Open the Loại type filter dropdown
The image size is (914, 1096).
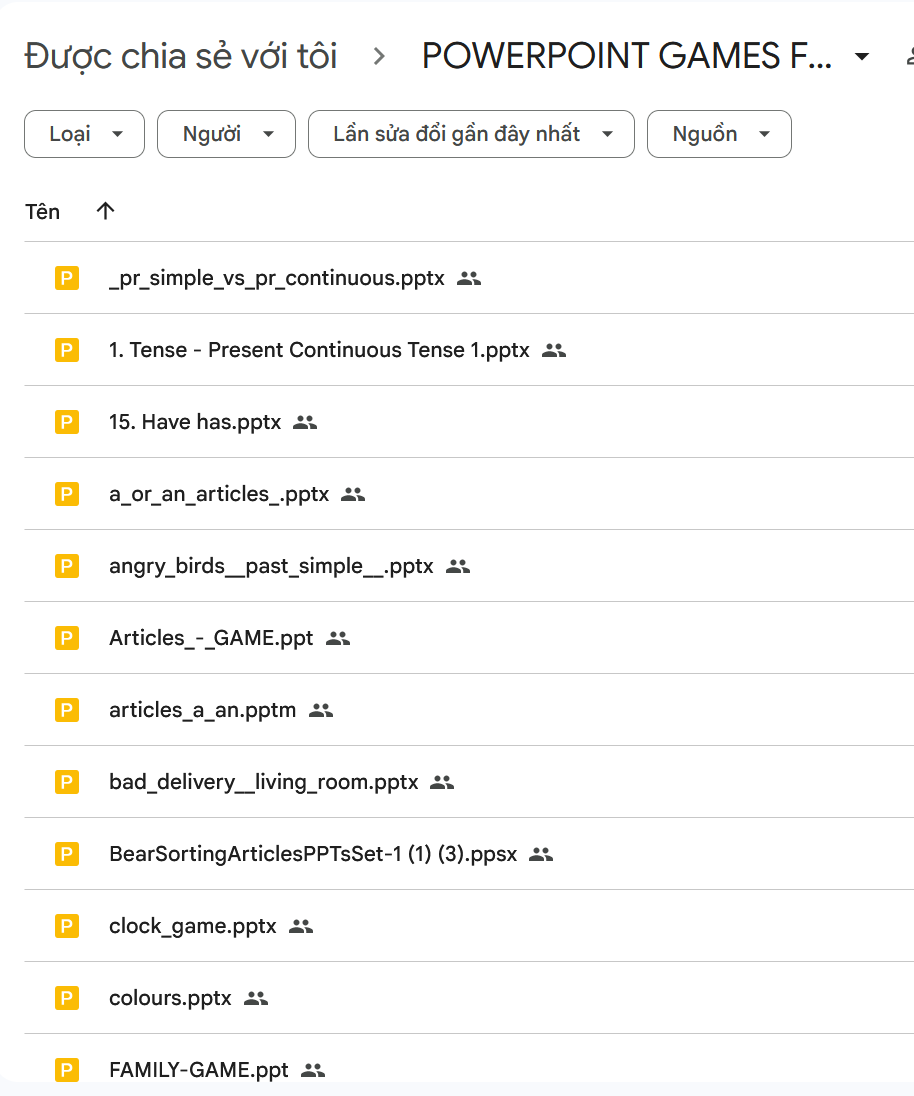coord(85,134)
